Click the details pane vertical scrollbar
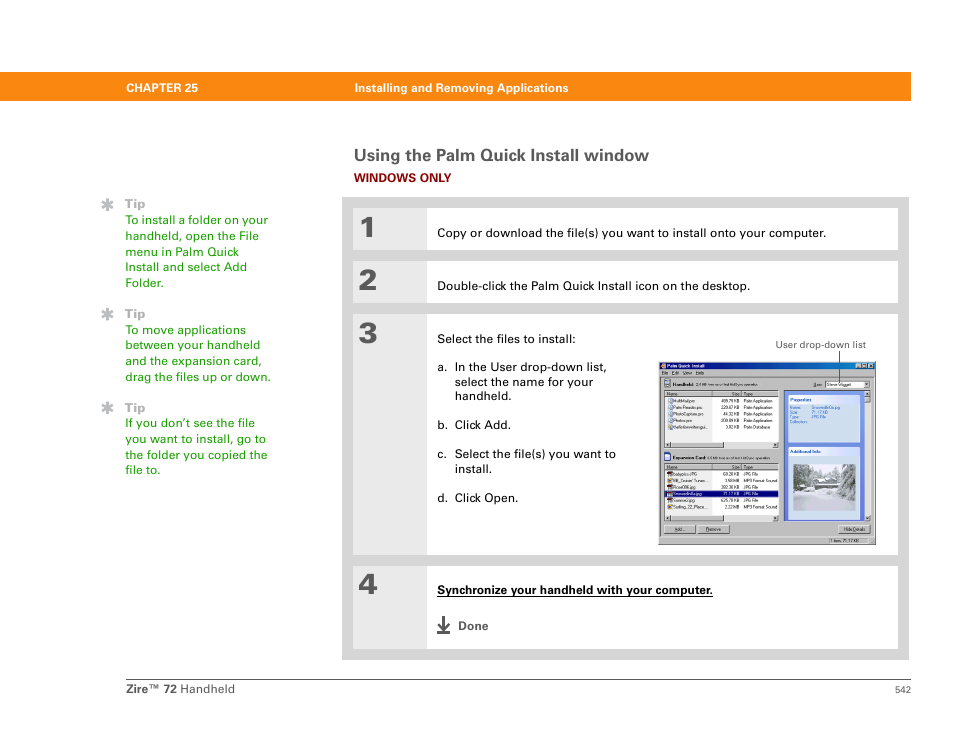This screenshot has height=738, width=954. pos(867,456)
